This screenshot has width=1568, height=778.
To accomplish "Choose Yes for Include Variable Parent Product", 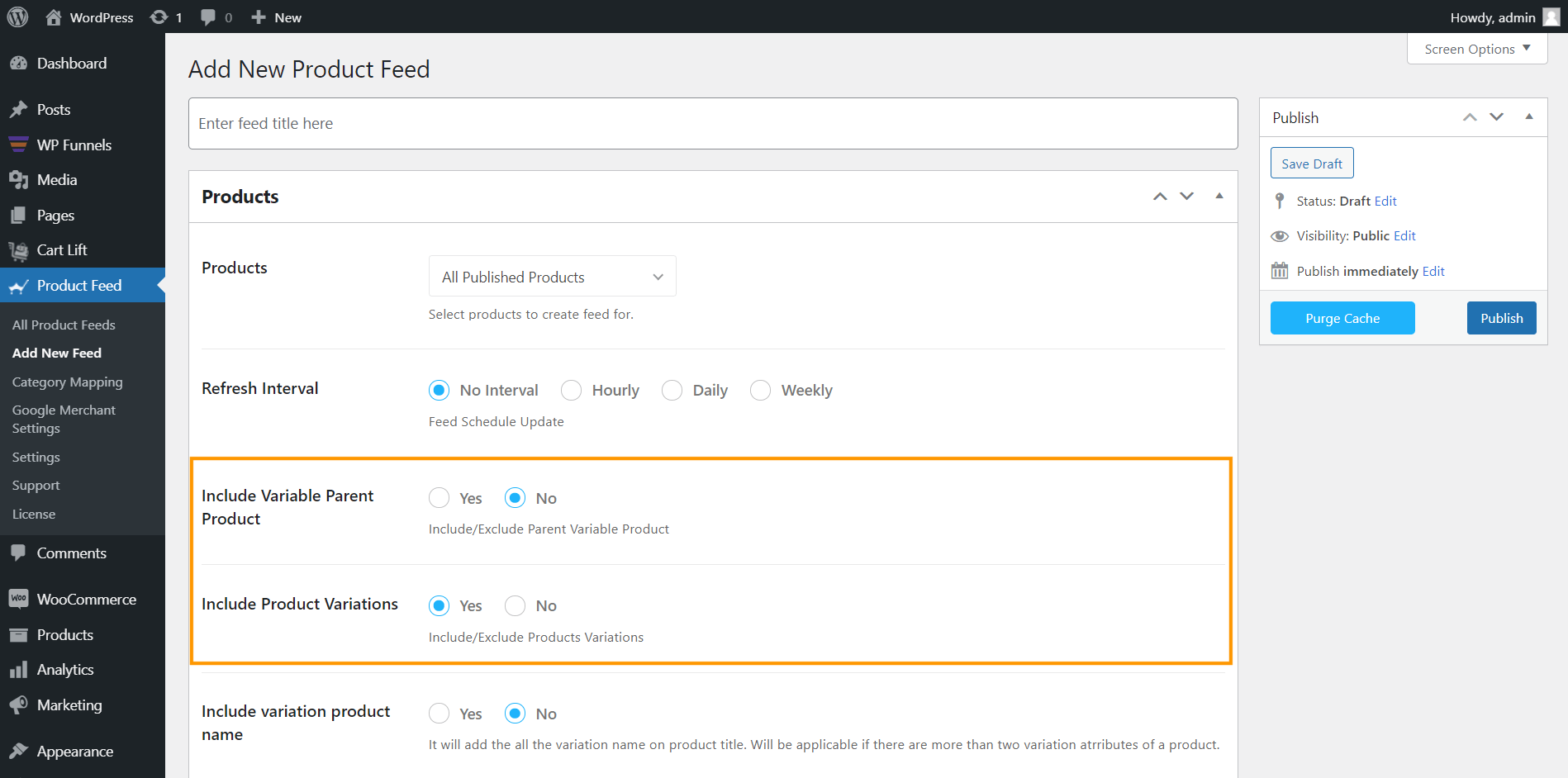I will (x=440, y=498).
